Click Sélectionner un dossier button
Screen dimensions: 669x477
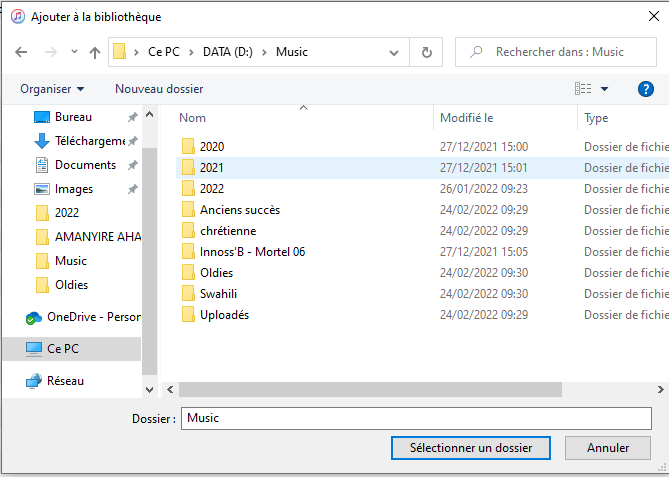pos(471,448)
